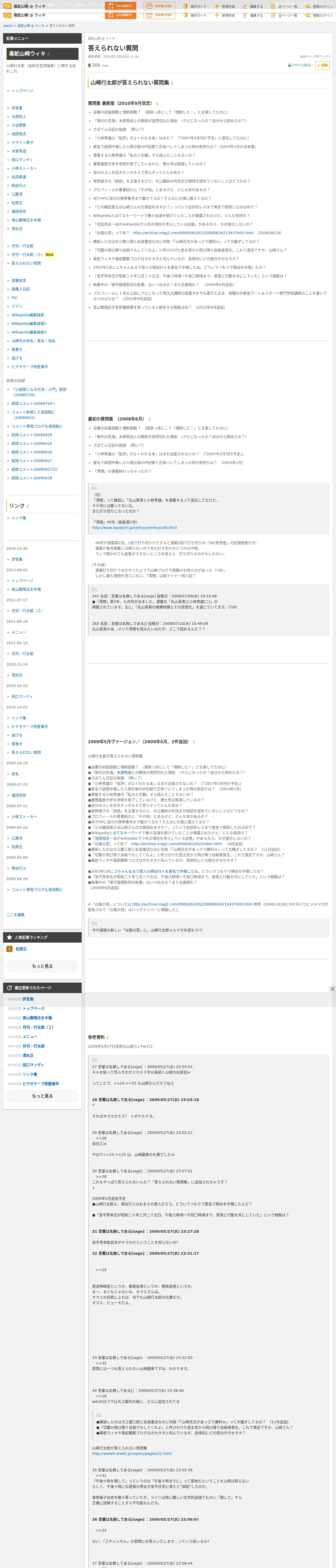The height and width of the screenshot is (1568, 336).
Task: Click edit pencil beside 参考資料 heading
Action: [108, 1037]
